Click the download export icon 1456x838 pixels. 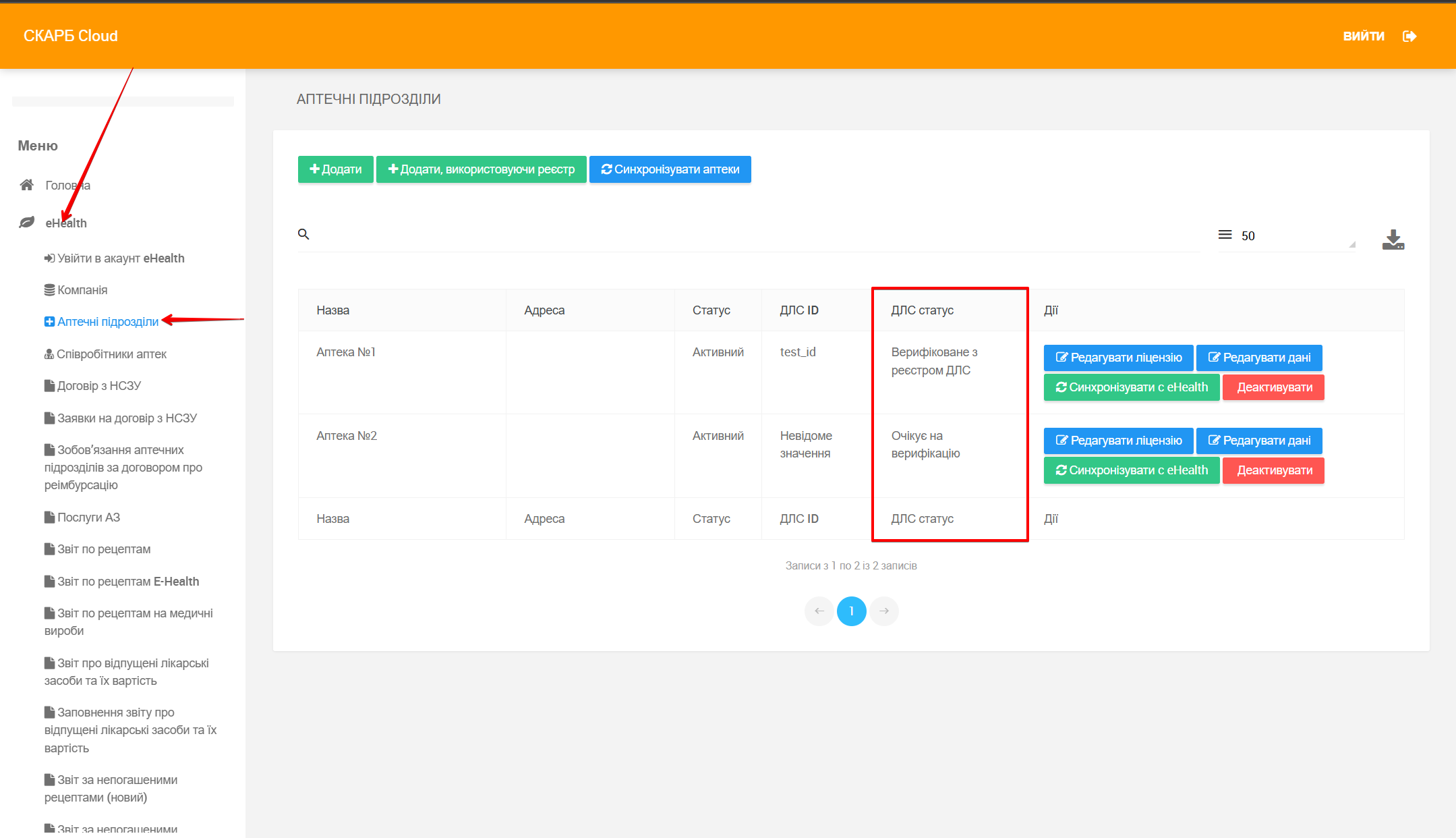(x=1393, y=240)
